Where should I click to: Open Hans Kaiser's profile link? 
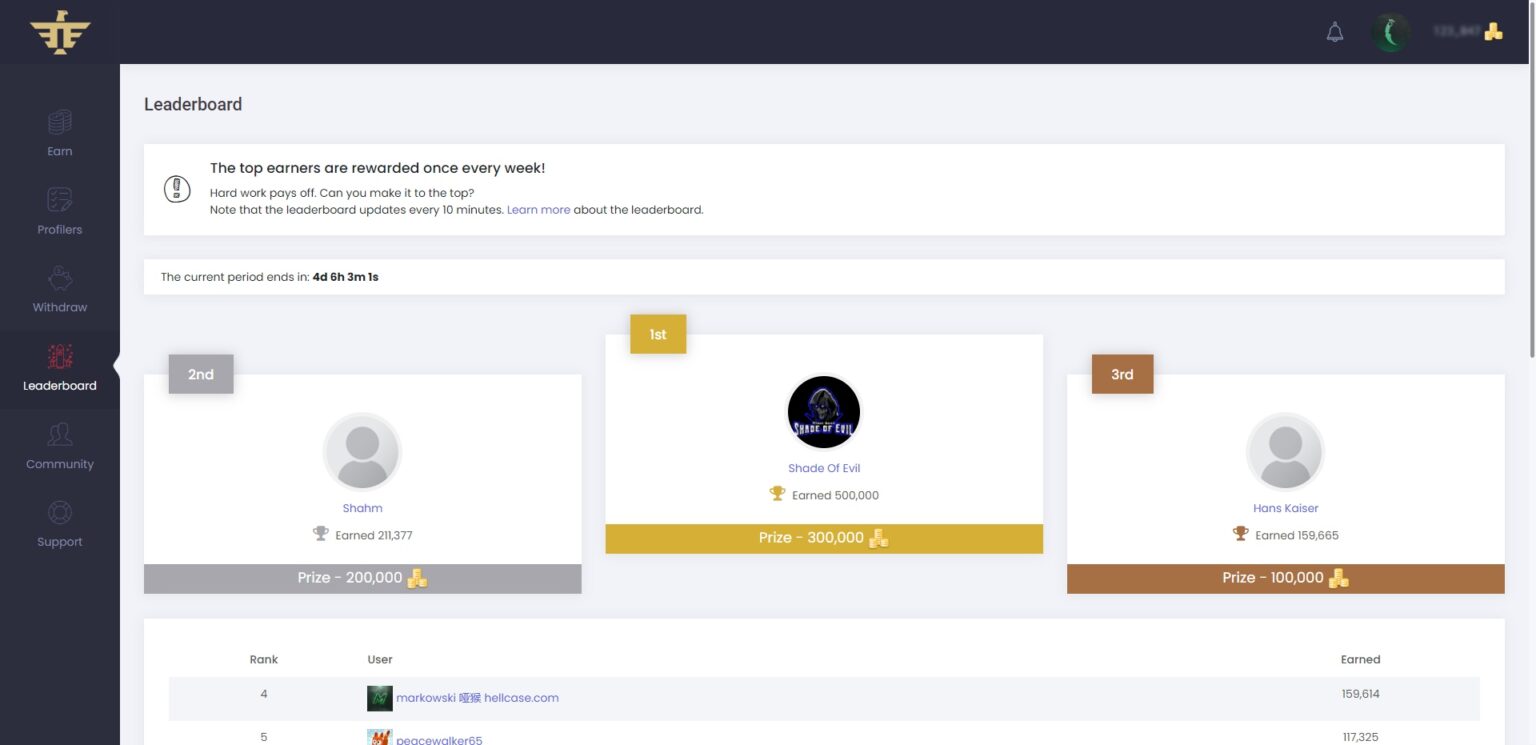pyautogui.click(x=1285, y=508)
